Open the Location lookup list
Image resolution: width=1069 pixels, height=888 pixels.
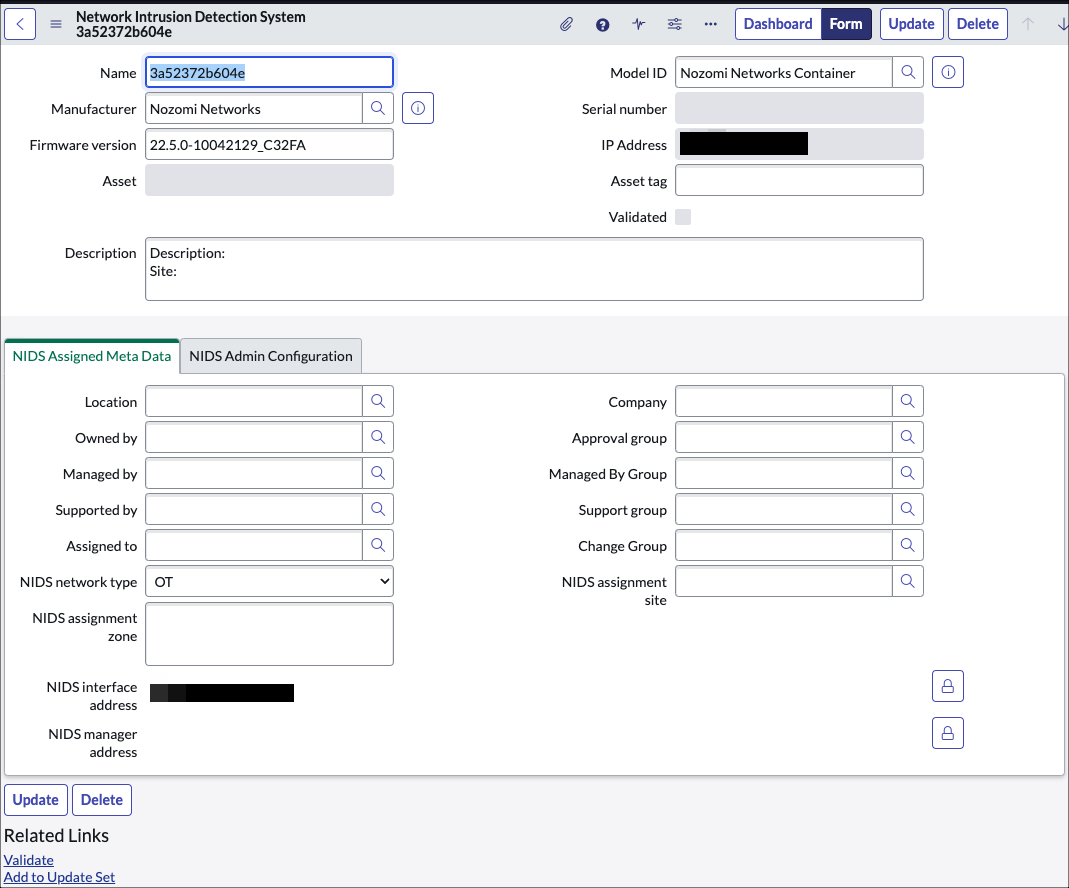(378, 401)
